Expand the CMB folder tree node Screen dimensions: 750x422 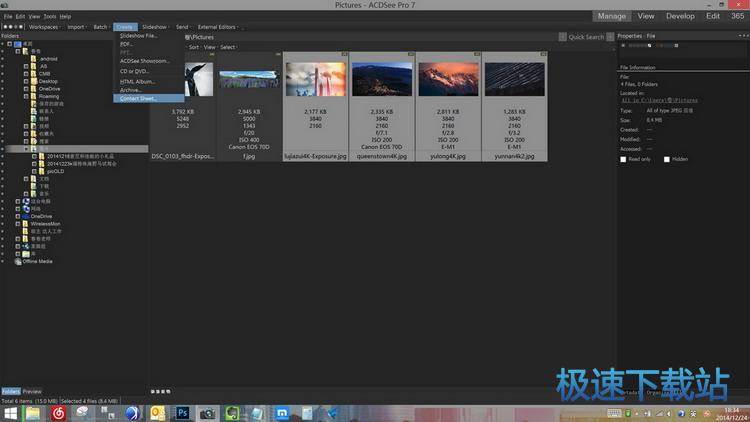pos(26,73)
